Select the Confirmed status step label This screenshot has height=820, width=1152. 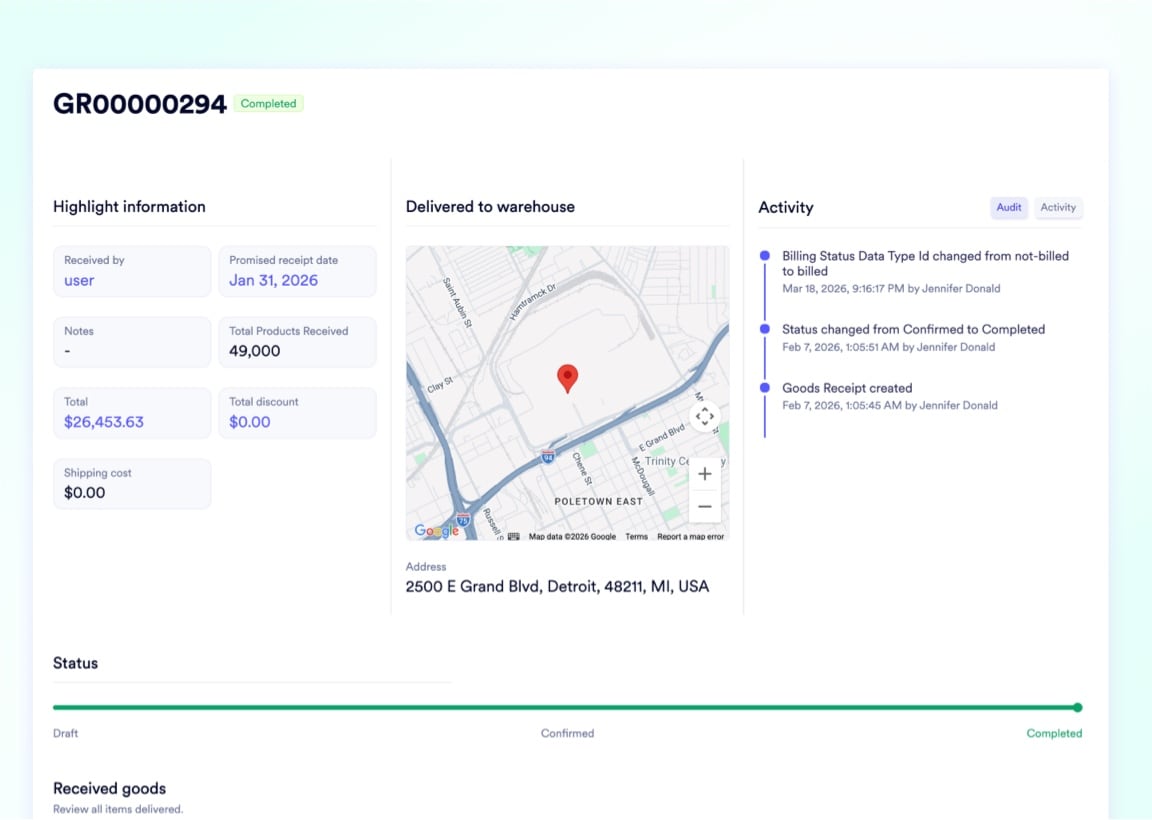coord(567,733)
